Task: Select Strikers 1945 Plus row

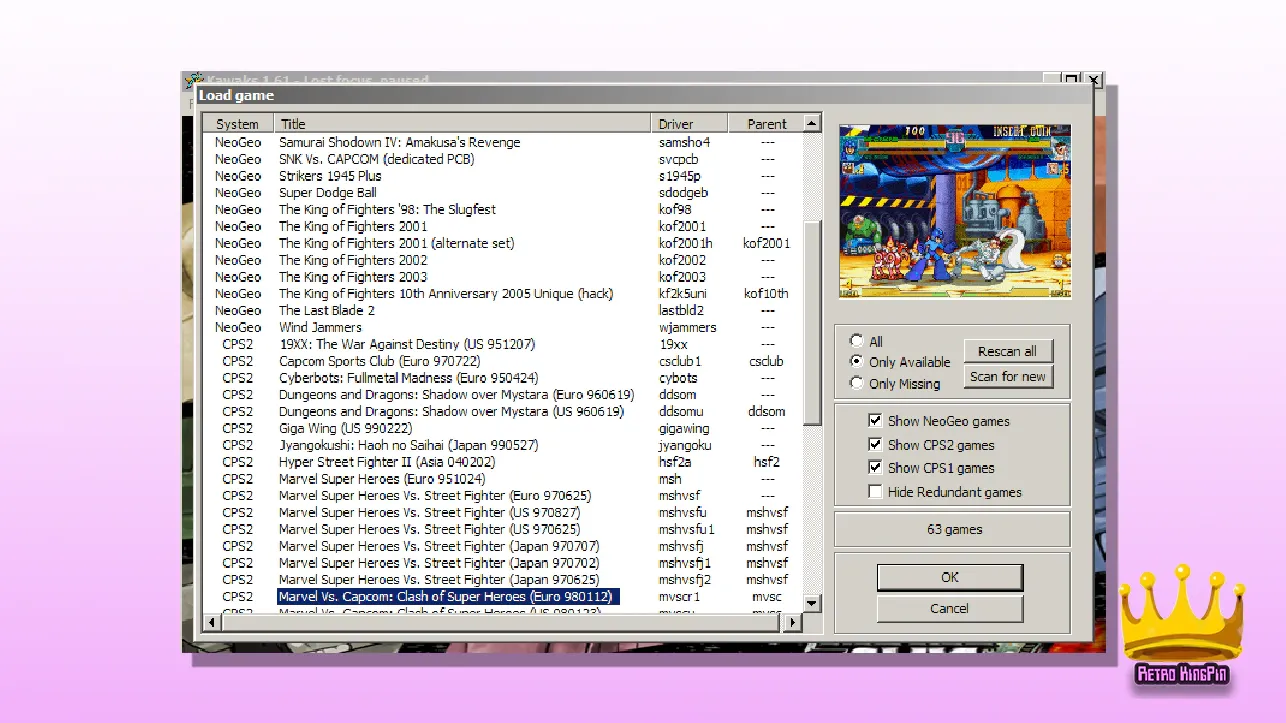Action: point(503,176)
